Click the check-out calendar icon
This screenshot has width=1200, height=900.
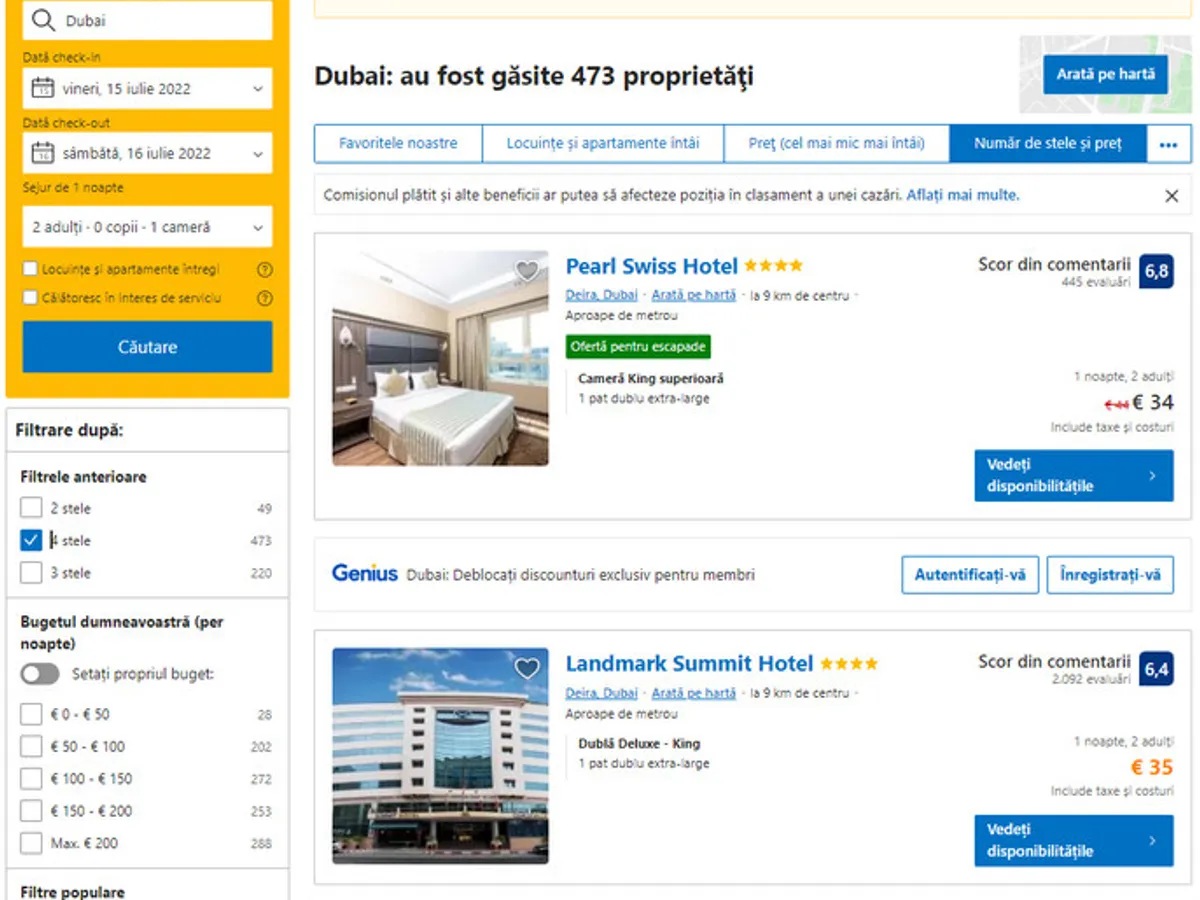43,153
